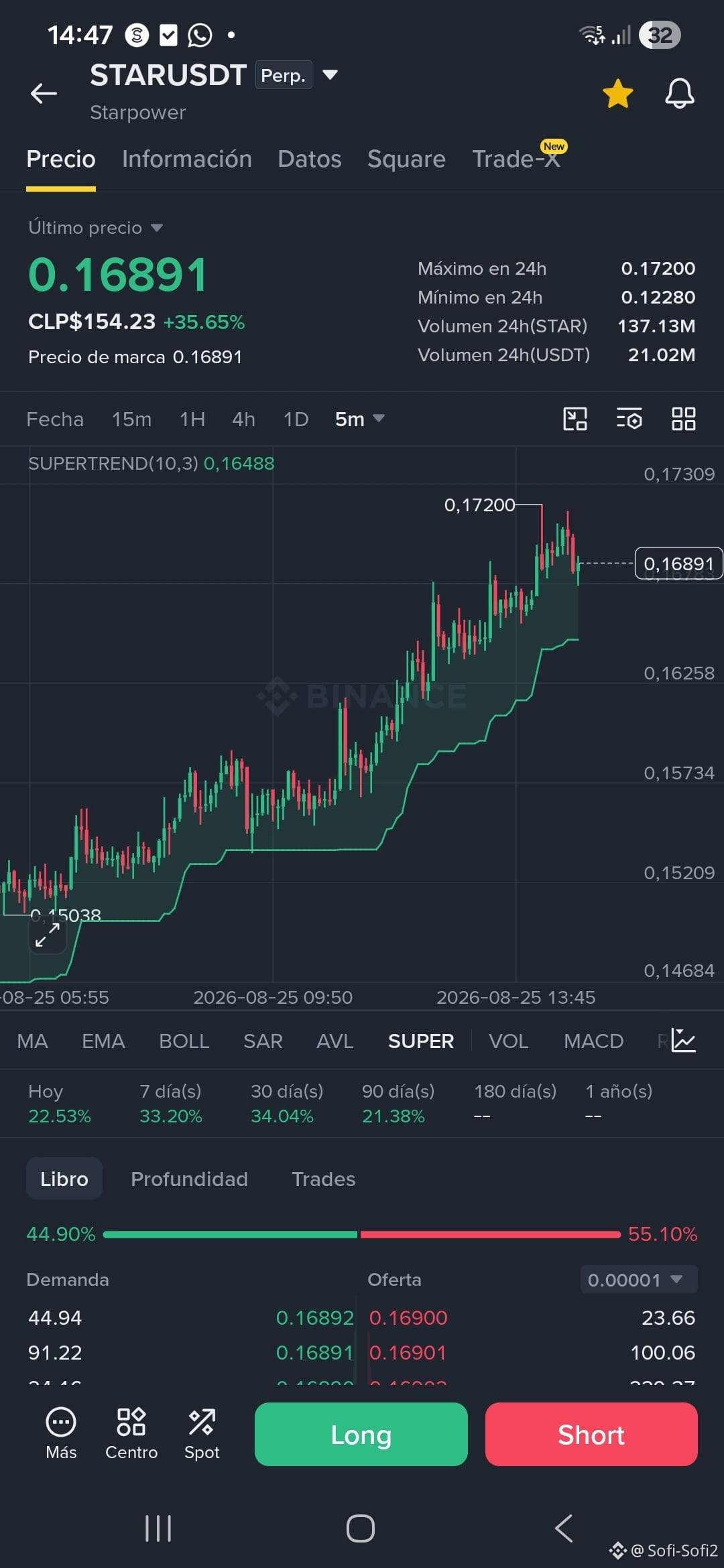Open the indicators chart icon
The width and height of the screenshot is (724, 1568).
(x=684, y=1041)
